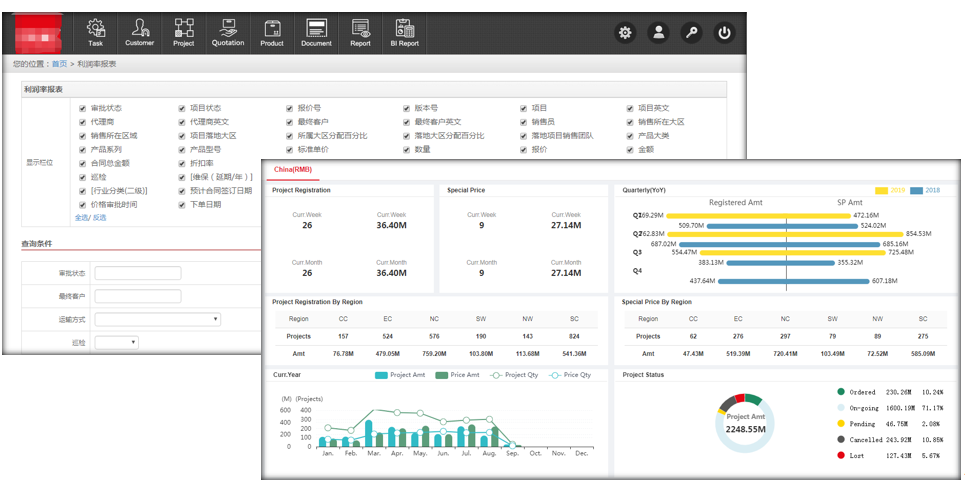
Task: Toggle the Price Amt legend swatch
Action: (x=441, y=375)
